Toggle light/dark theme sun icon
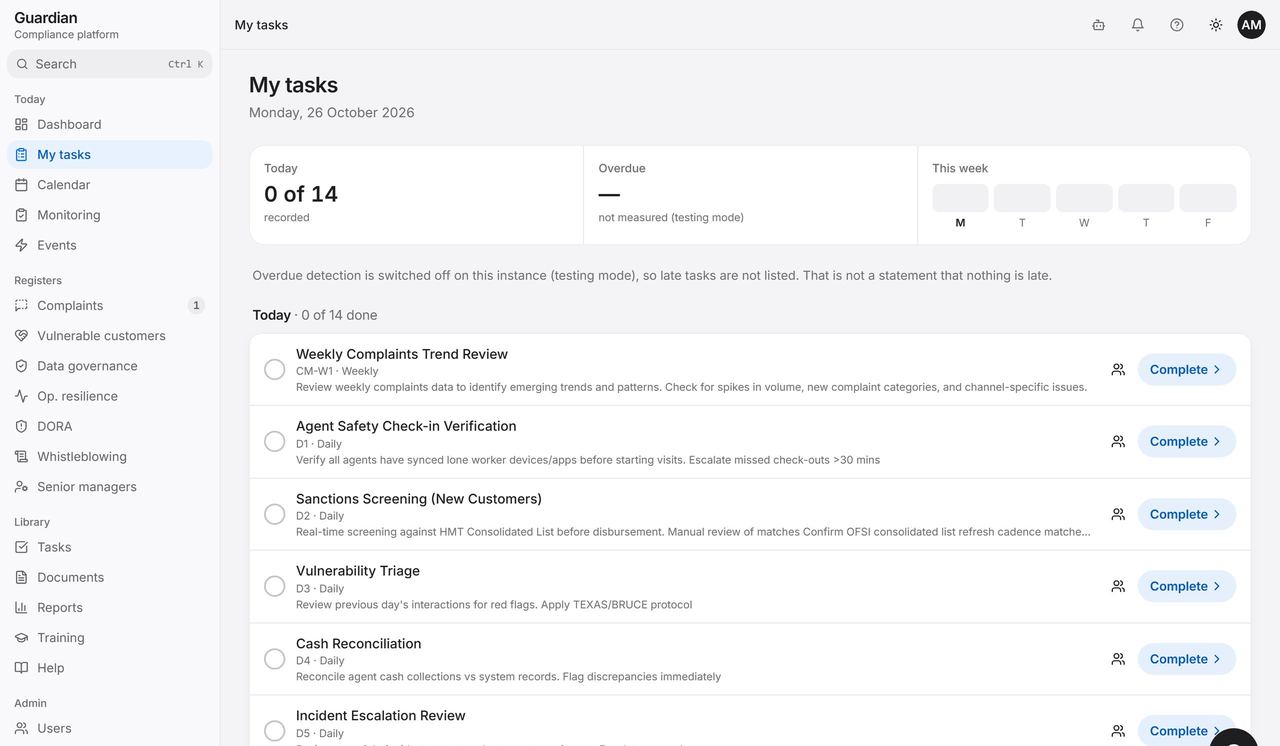 (1216, 25)
